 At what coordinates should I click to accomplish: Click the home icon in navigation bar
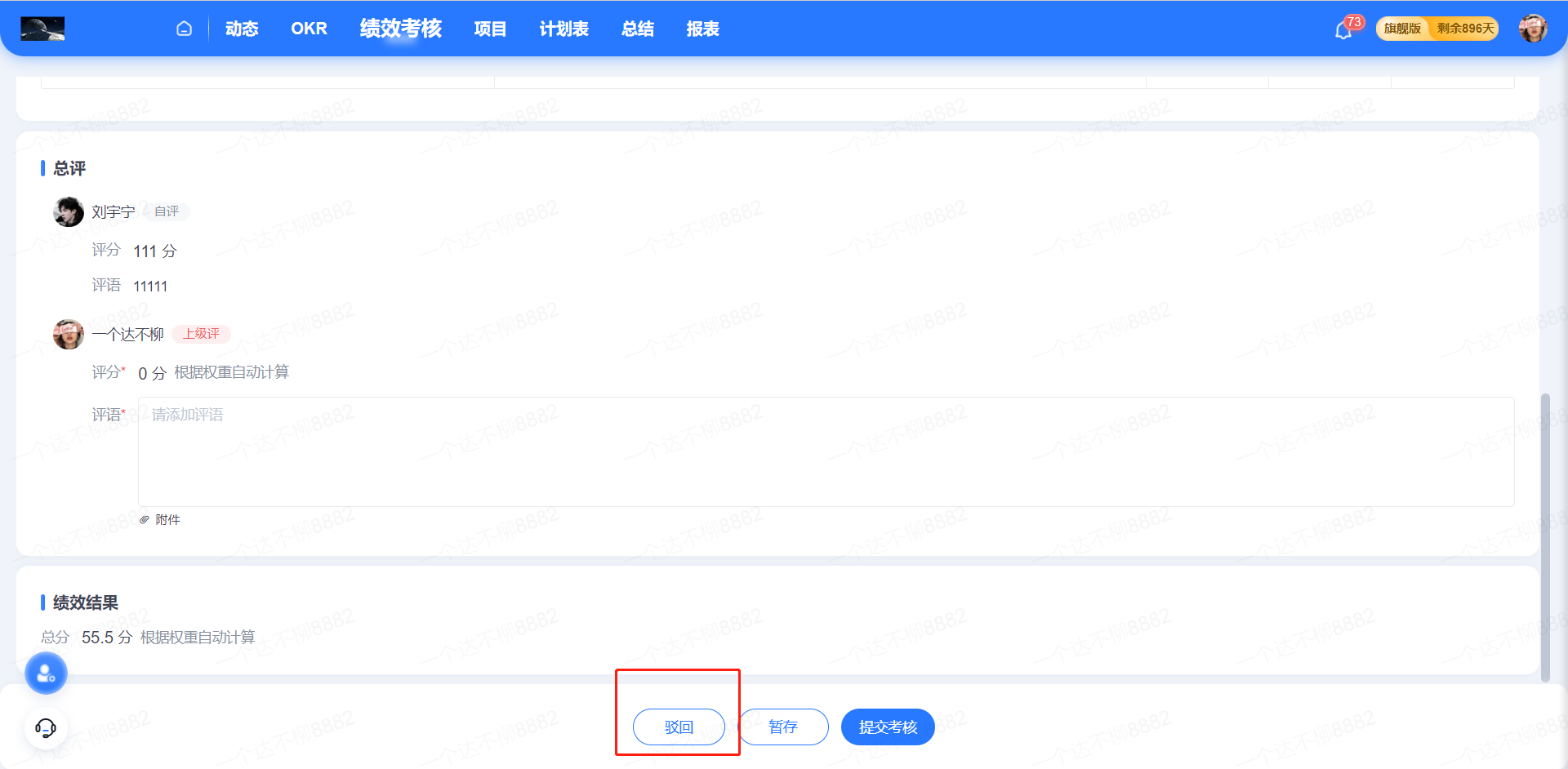tap(184, 29)
